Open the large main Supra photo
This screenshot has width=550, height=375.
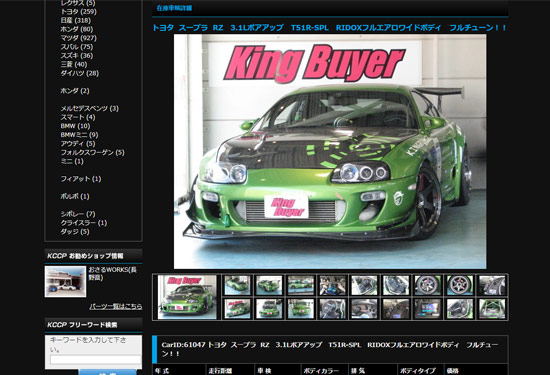click(330, 152)
